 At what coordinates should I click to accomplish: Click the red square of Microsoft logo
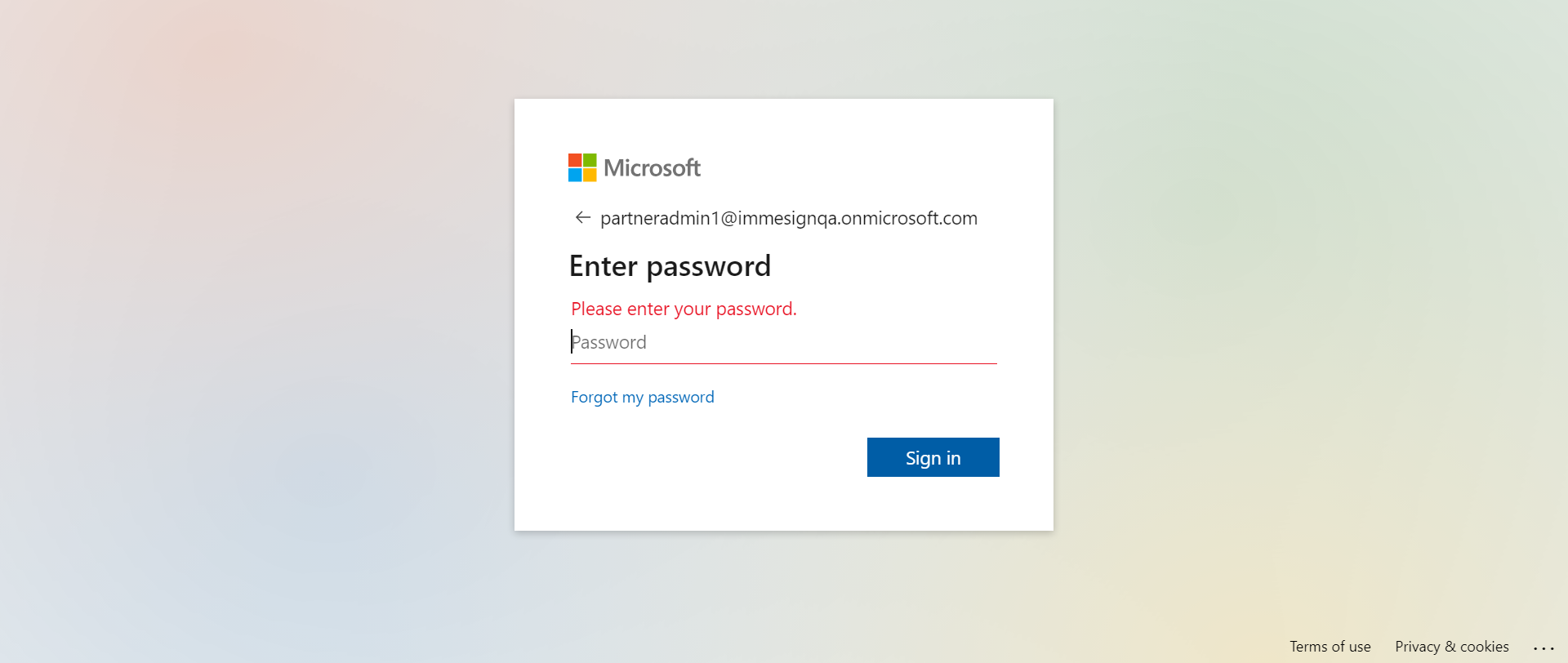[x=575, y=160]
